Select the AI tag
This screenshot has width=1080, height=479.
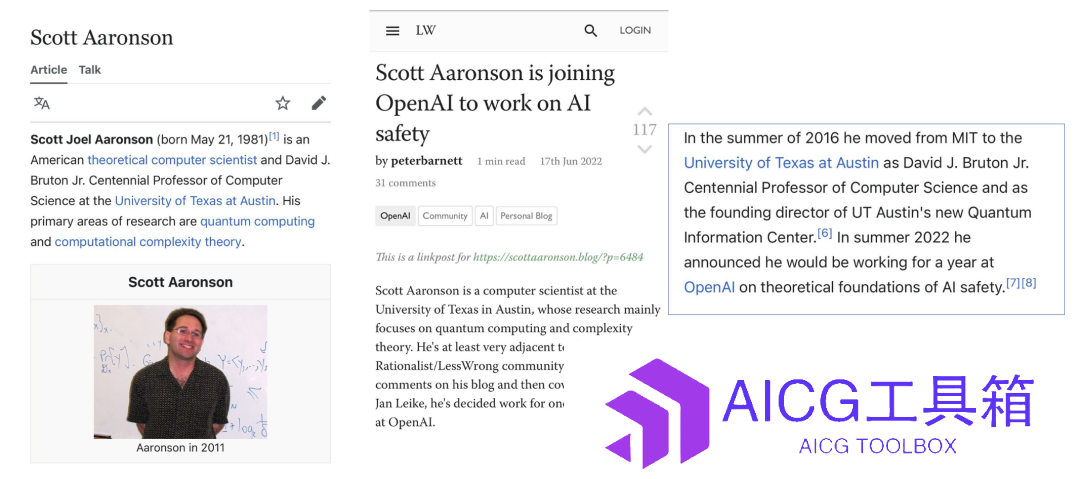[x=484, y=216]
